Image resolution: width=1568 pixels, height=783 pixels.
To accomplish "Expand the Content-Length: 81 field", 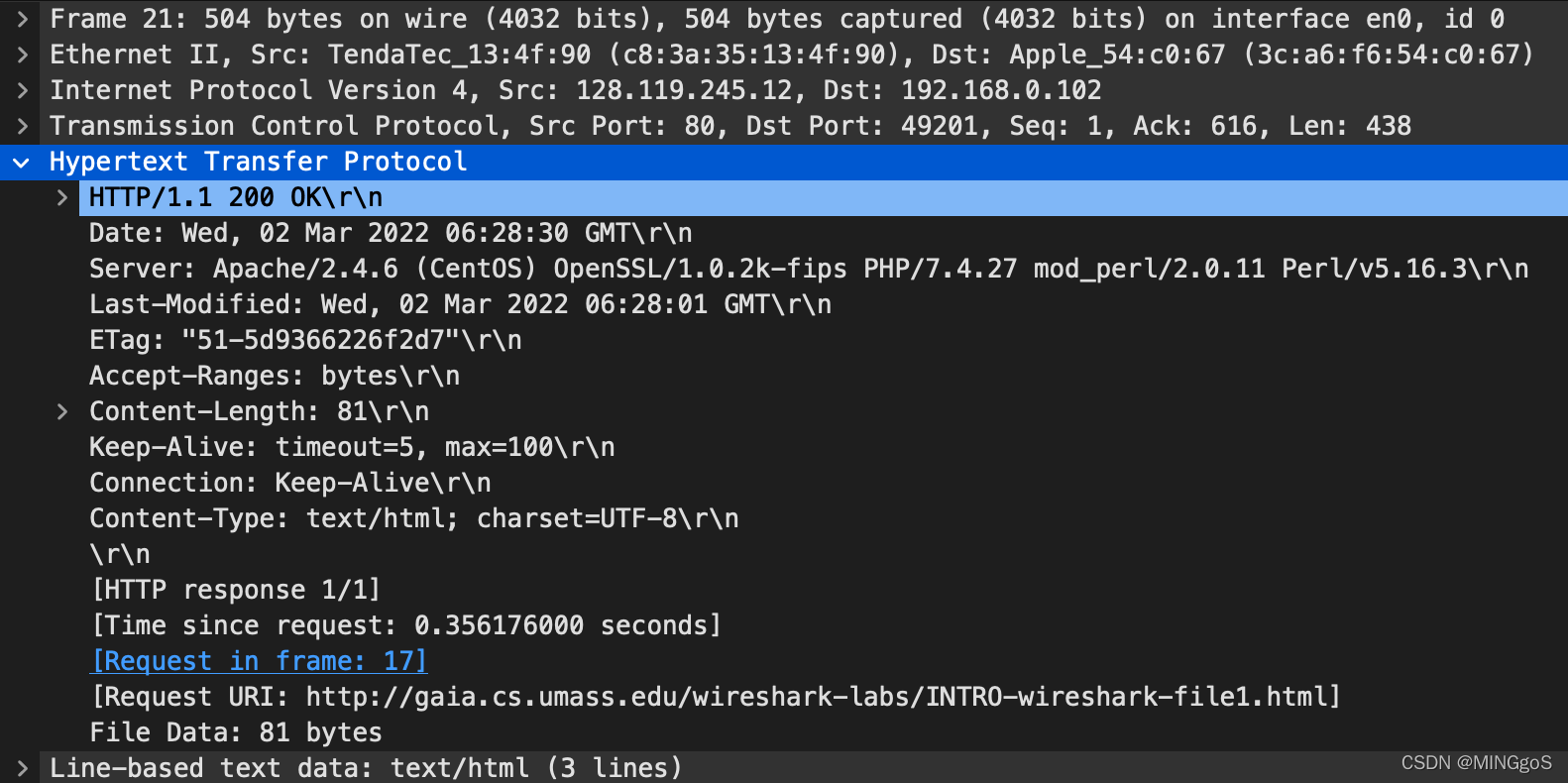I will coord(61,410).
